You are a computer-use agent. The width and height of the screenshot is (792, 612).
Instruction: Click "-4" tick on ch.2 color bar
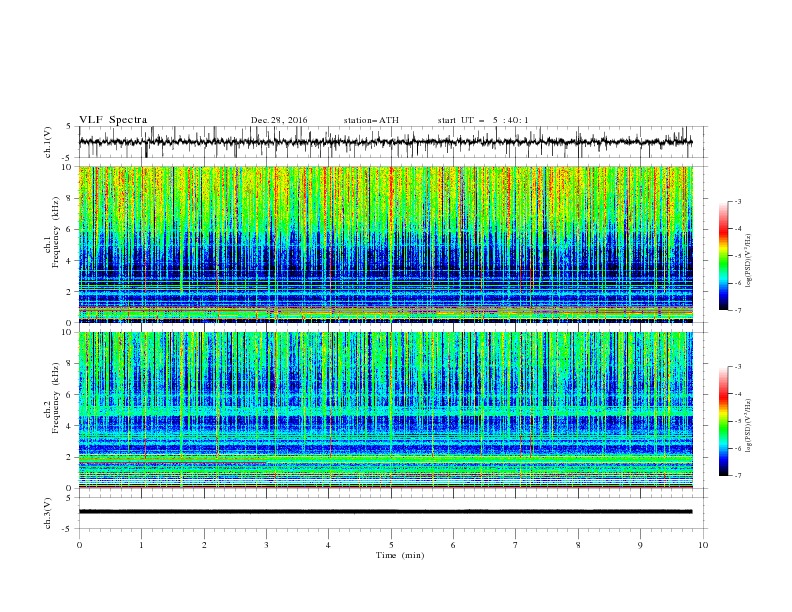[738, 394]
